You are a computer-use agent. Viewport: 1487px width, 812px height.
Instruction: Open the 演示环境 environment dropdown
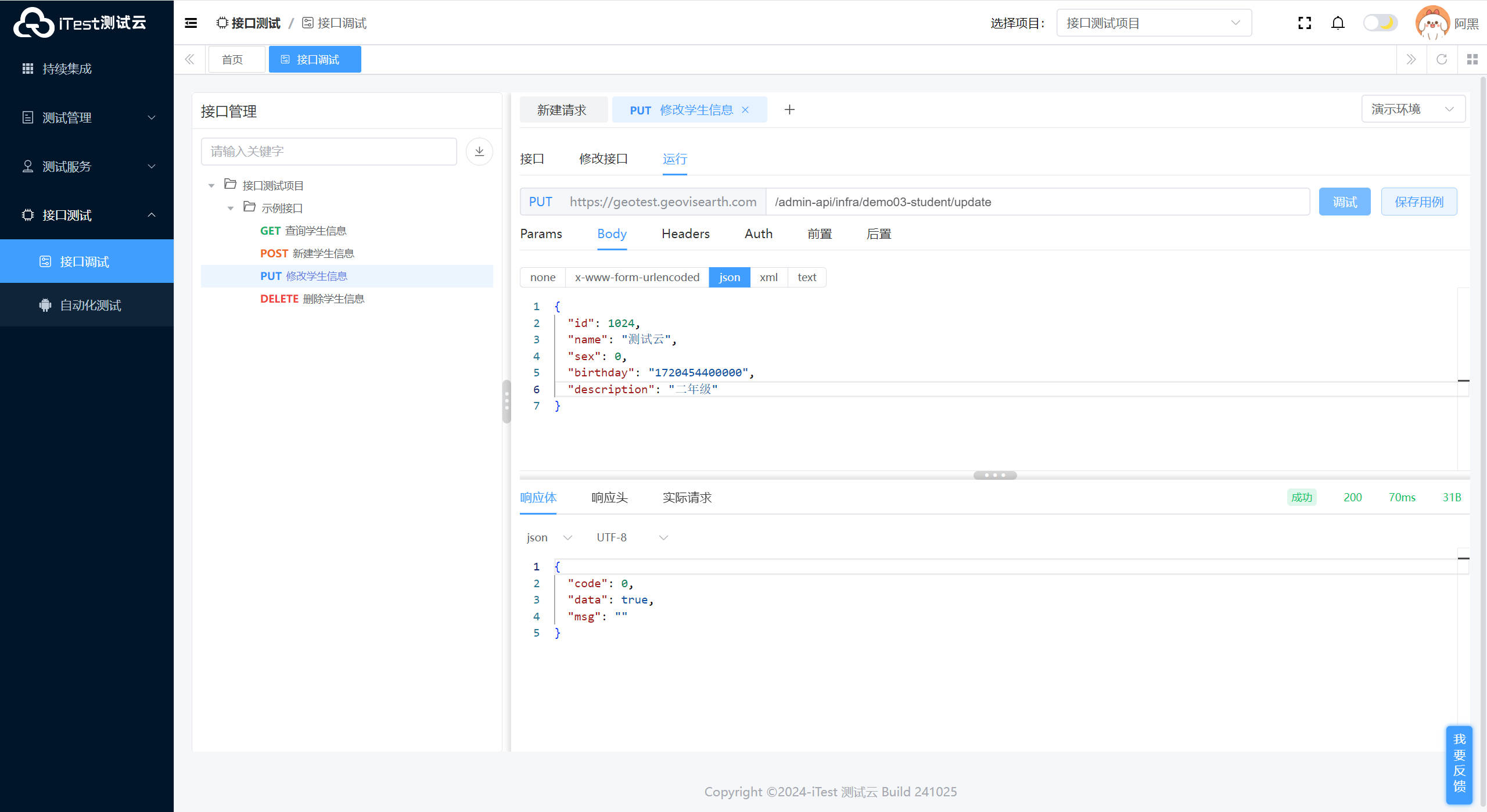(x=1413, y=109)
